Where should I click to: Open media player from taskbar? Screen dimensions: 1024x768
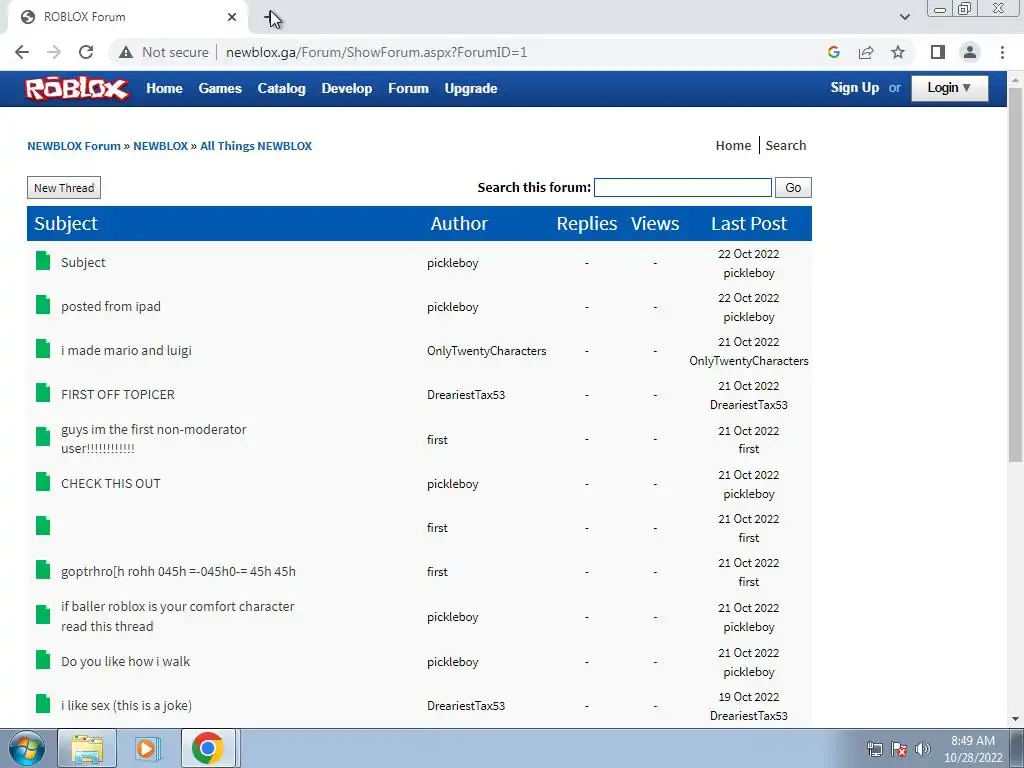coord(147,748)
